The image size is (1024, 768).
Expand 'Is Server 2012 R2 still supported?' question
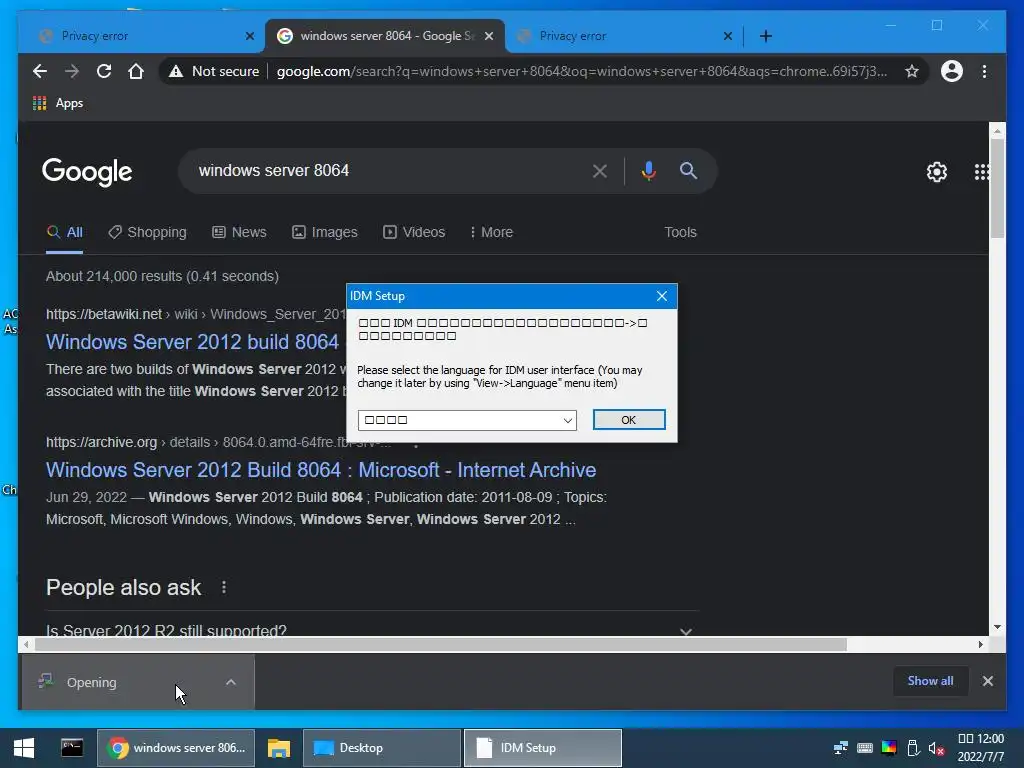372,630
